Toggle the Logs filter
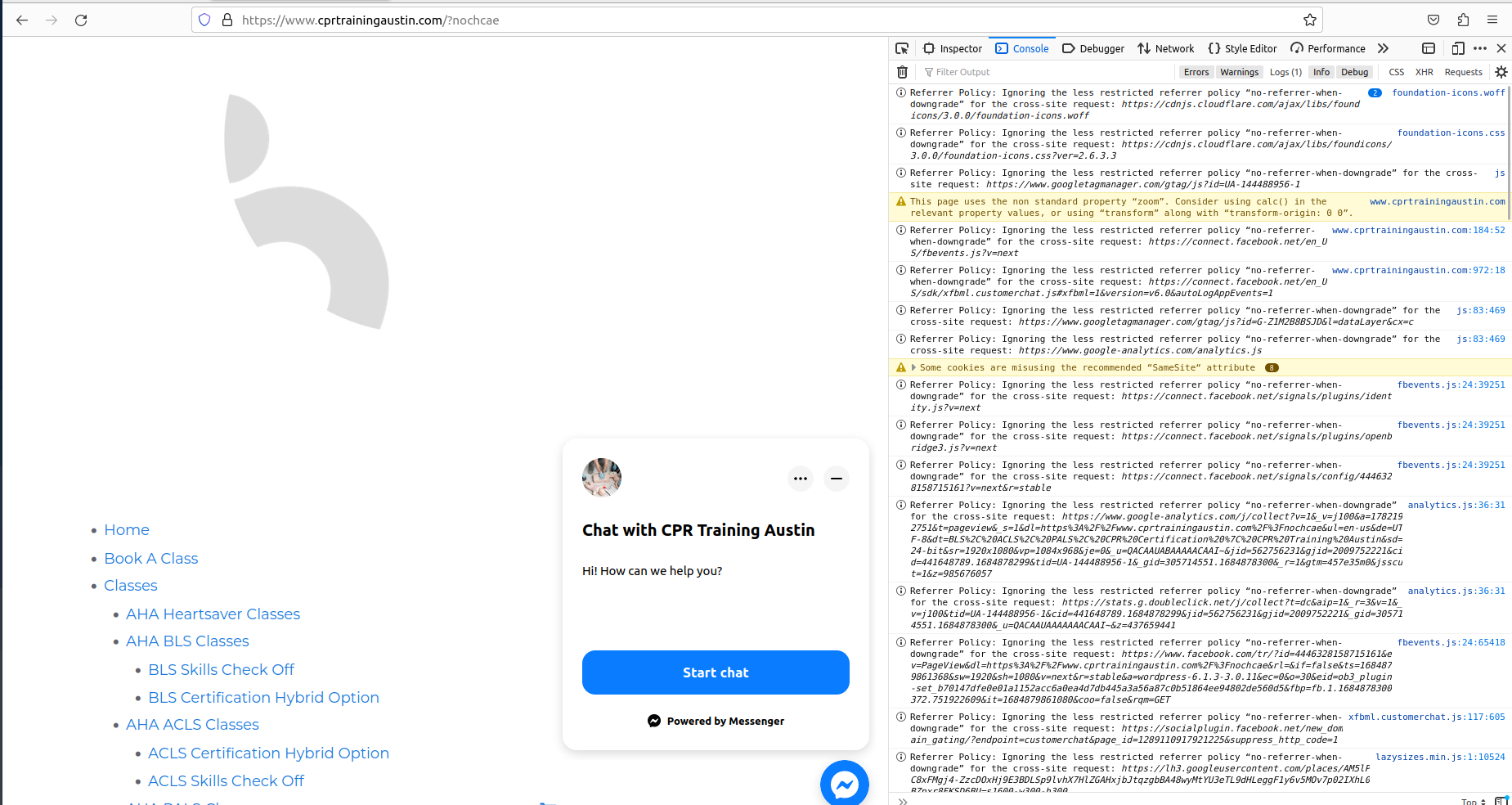1512x805 pixels. click(x=1285, y=72)
